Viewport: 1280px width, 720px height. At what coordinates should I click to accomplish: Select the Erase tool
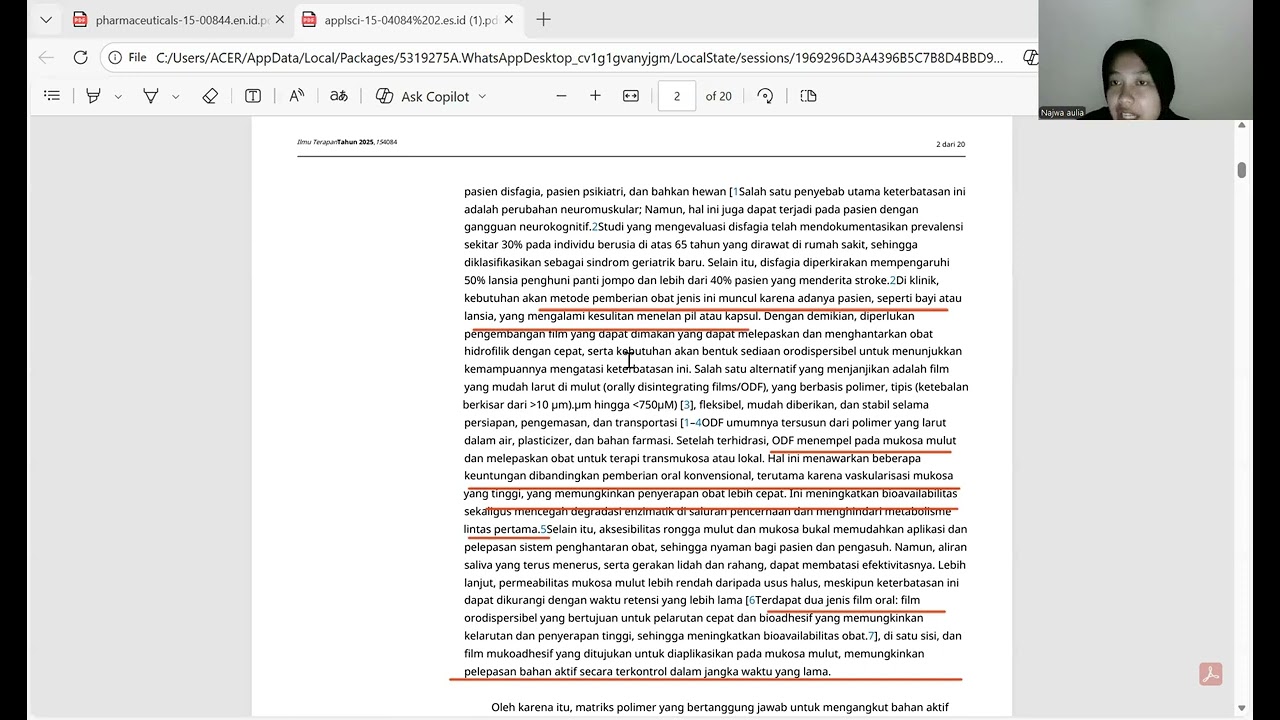[210, 96]
